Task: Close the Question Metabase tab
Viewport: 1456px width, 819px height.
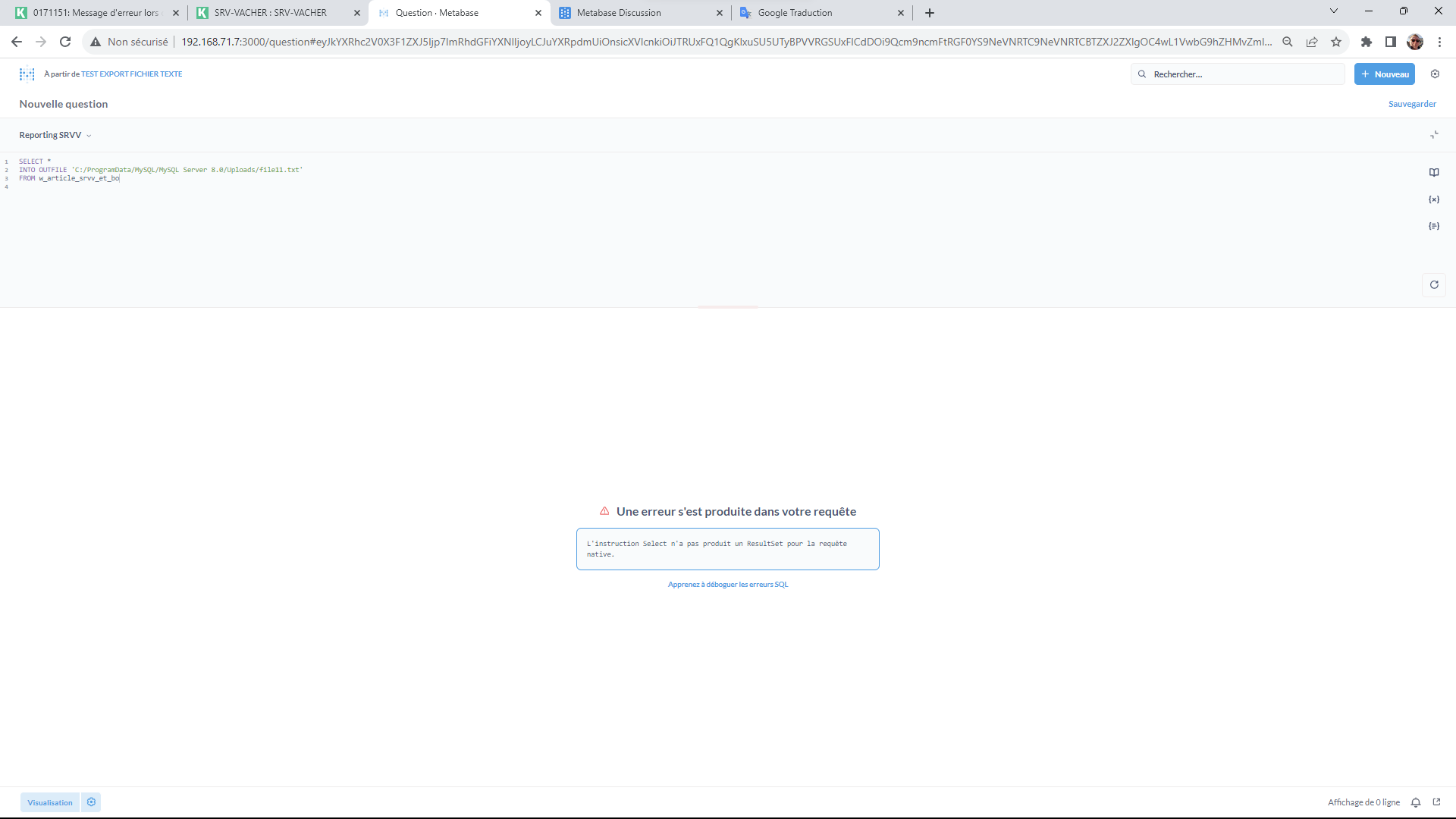Action: coord(538,13)
